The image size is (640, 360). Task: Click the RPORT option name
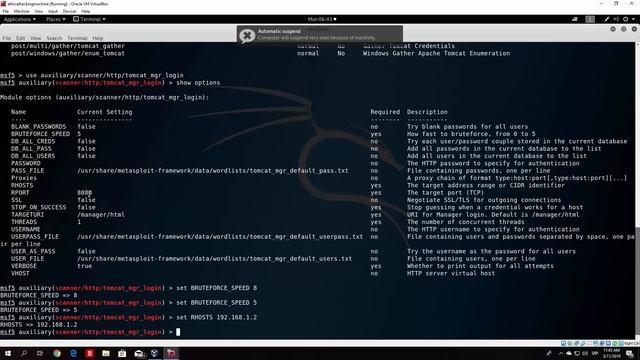tap(20, 193)
